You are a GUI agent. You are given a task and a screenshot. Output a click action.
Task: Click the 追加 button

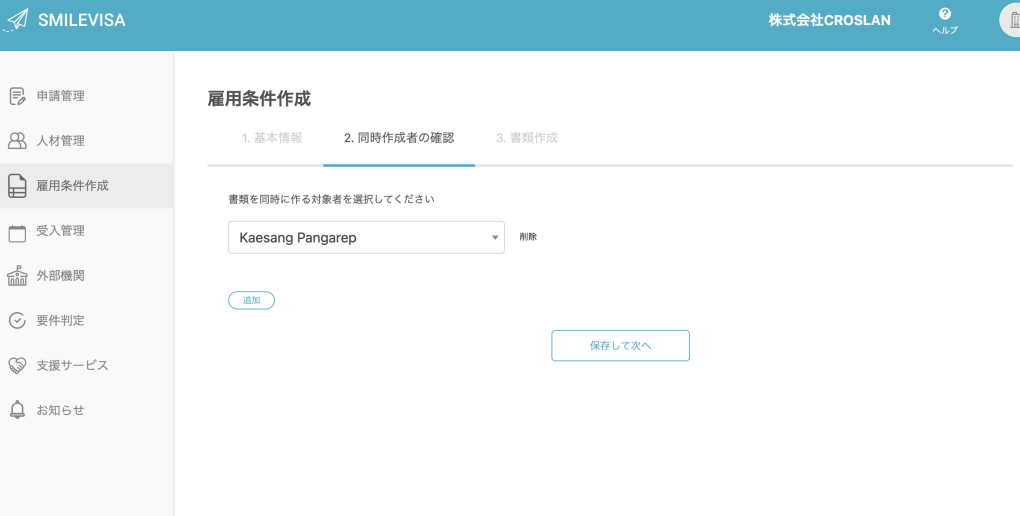click(x=251, y=300)
